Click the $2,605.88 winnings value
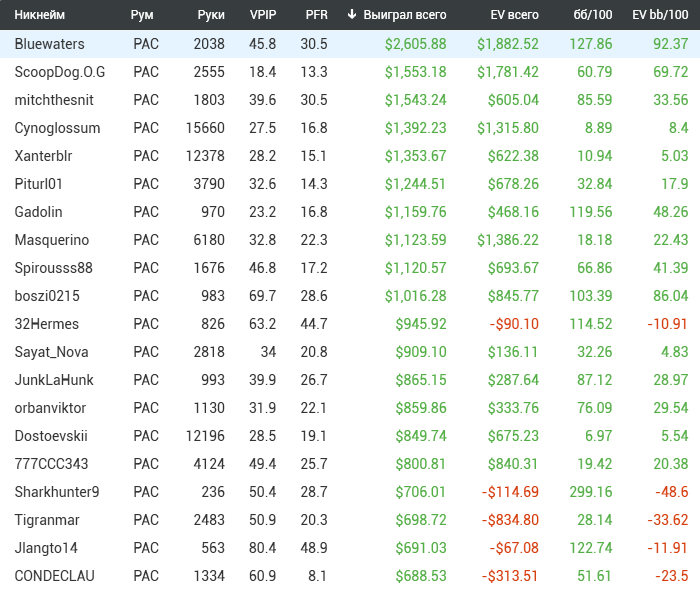Viewport: 700px width, 591px height. point(416,44)
